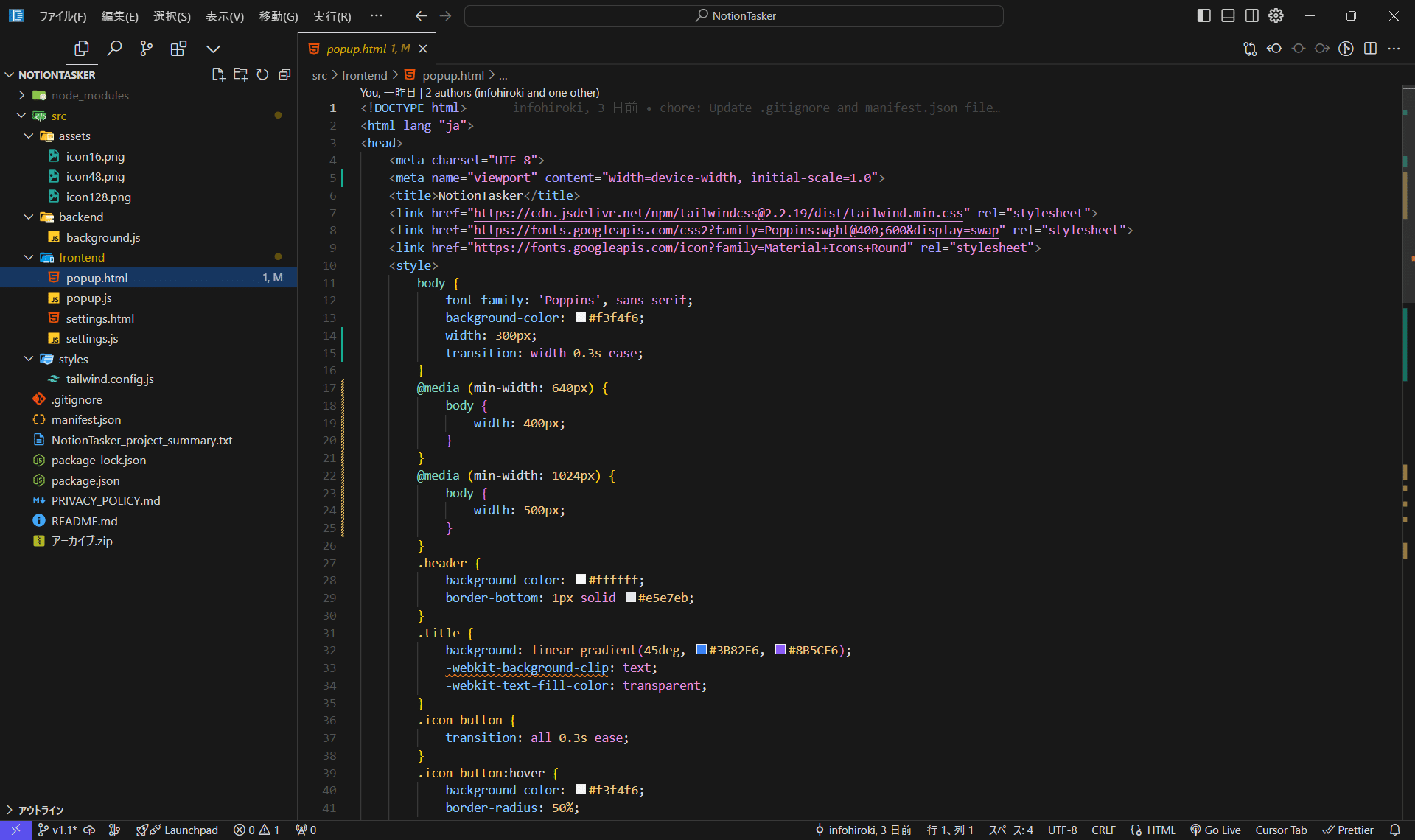Open the Source Control view
The image size is (1415, 840).
pos(146,48)
